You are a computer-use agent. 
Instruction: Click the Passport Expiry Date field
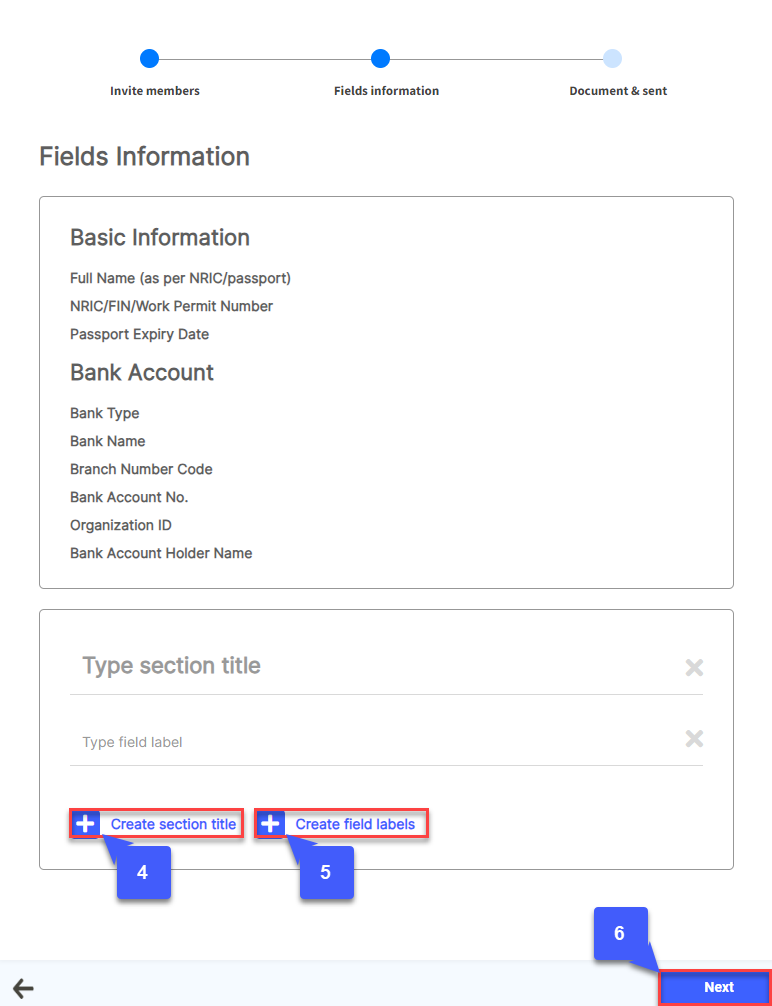[x=139, y=334]
